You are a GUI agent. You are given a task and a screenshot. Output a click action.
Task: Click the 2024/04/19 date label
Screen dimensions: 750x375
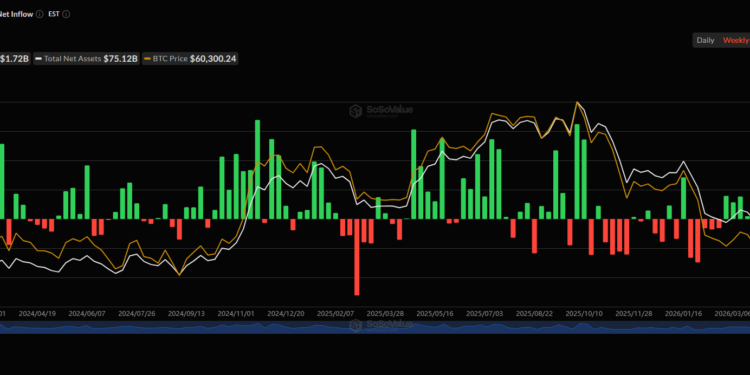[37, 314]
